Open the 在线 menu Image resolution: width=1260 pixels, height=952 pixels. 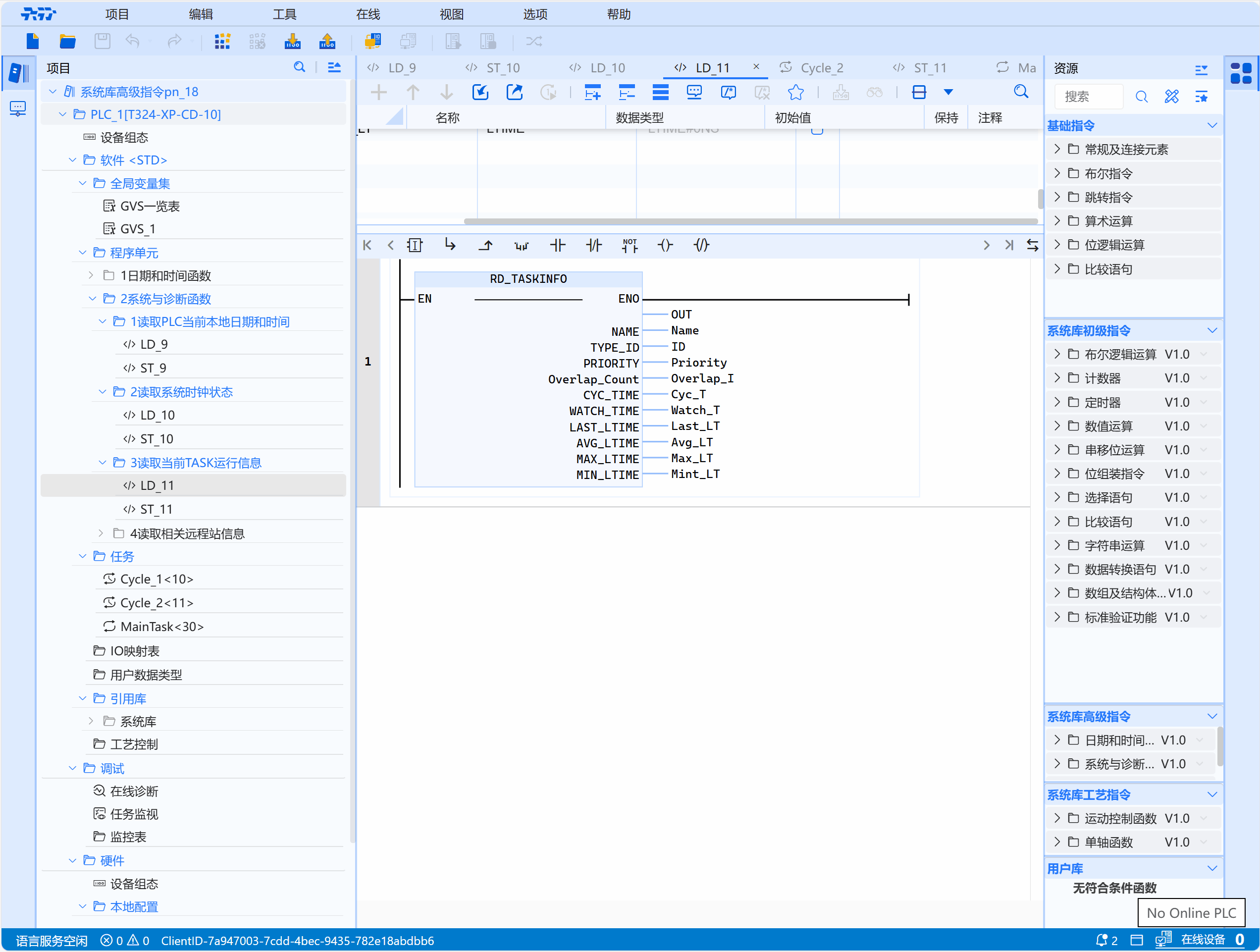tap(367, 14)
